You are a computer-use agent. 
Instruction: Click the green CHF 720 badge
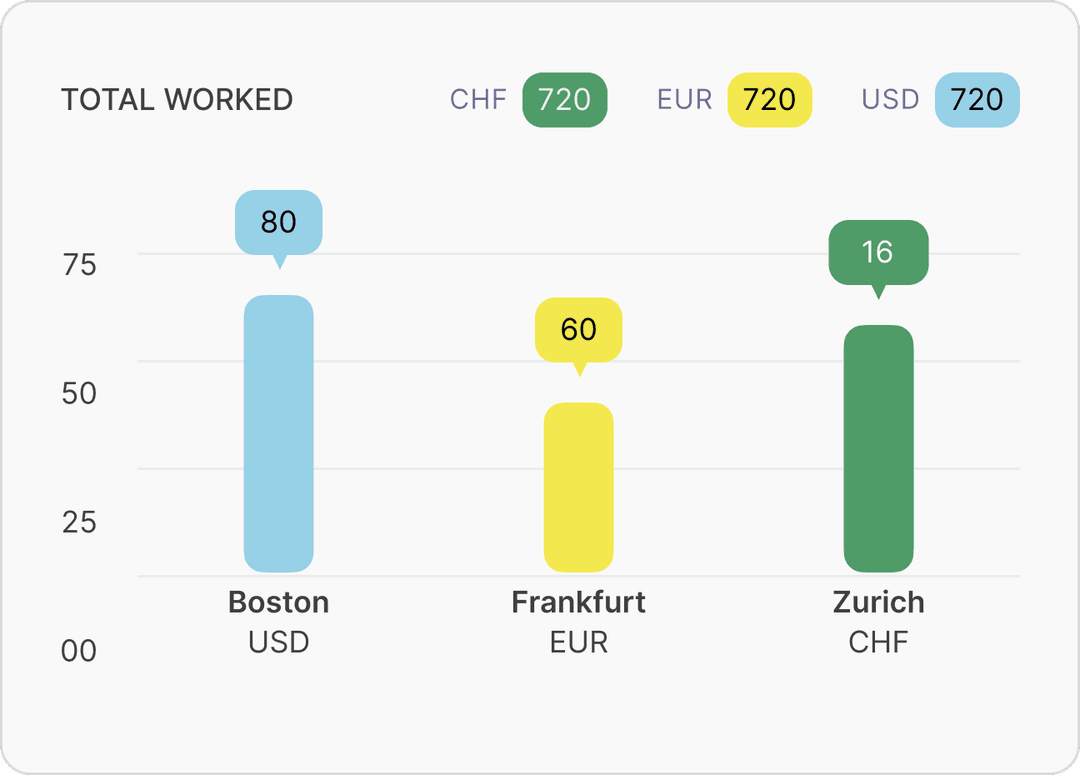click(564, 100)
